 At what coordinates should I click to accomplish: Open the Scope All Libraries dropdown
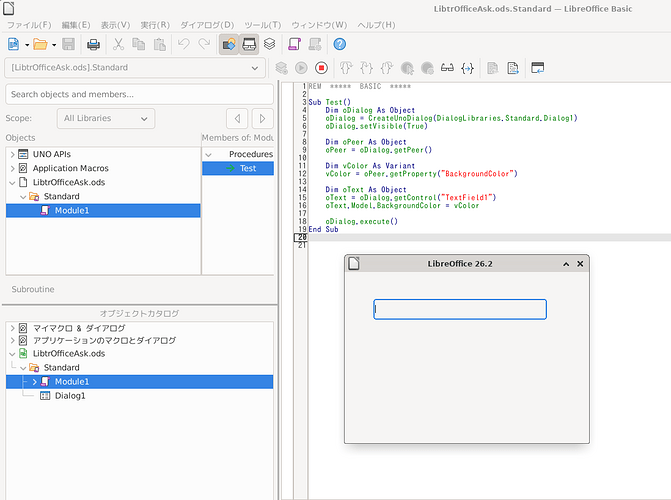105,118
